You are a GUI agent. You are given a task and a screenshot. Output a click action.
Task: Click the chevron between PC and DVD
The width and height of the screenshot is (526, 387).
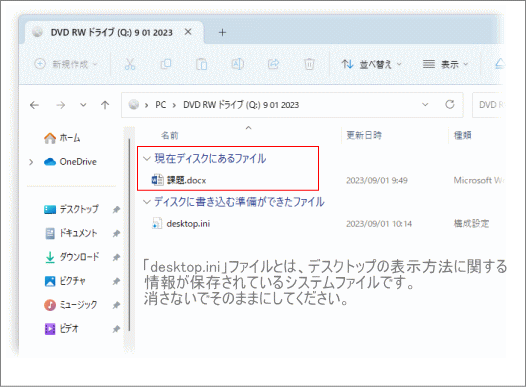pos(174,105)
